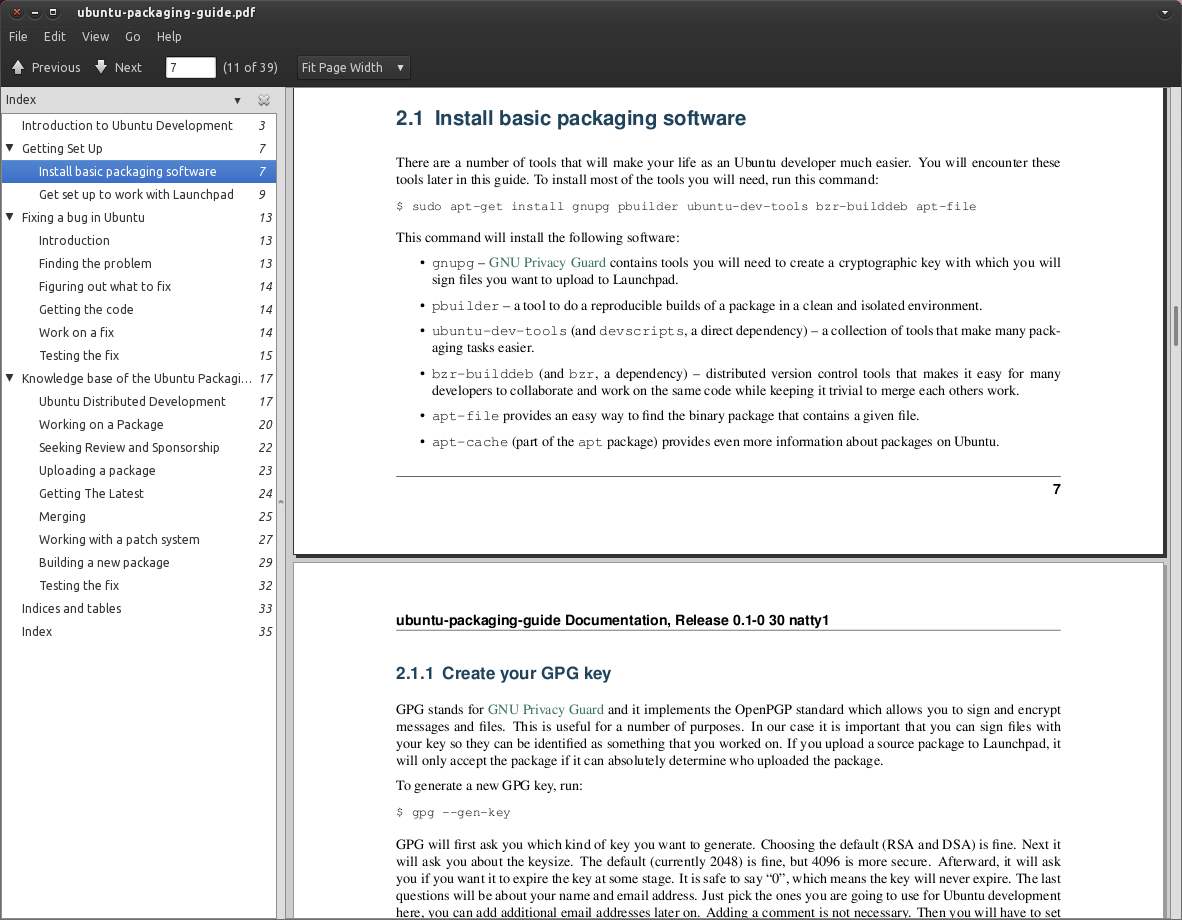Collapse the Fixing a bug in Ubuntu section

pos(10,216)
